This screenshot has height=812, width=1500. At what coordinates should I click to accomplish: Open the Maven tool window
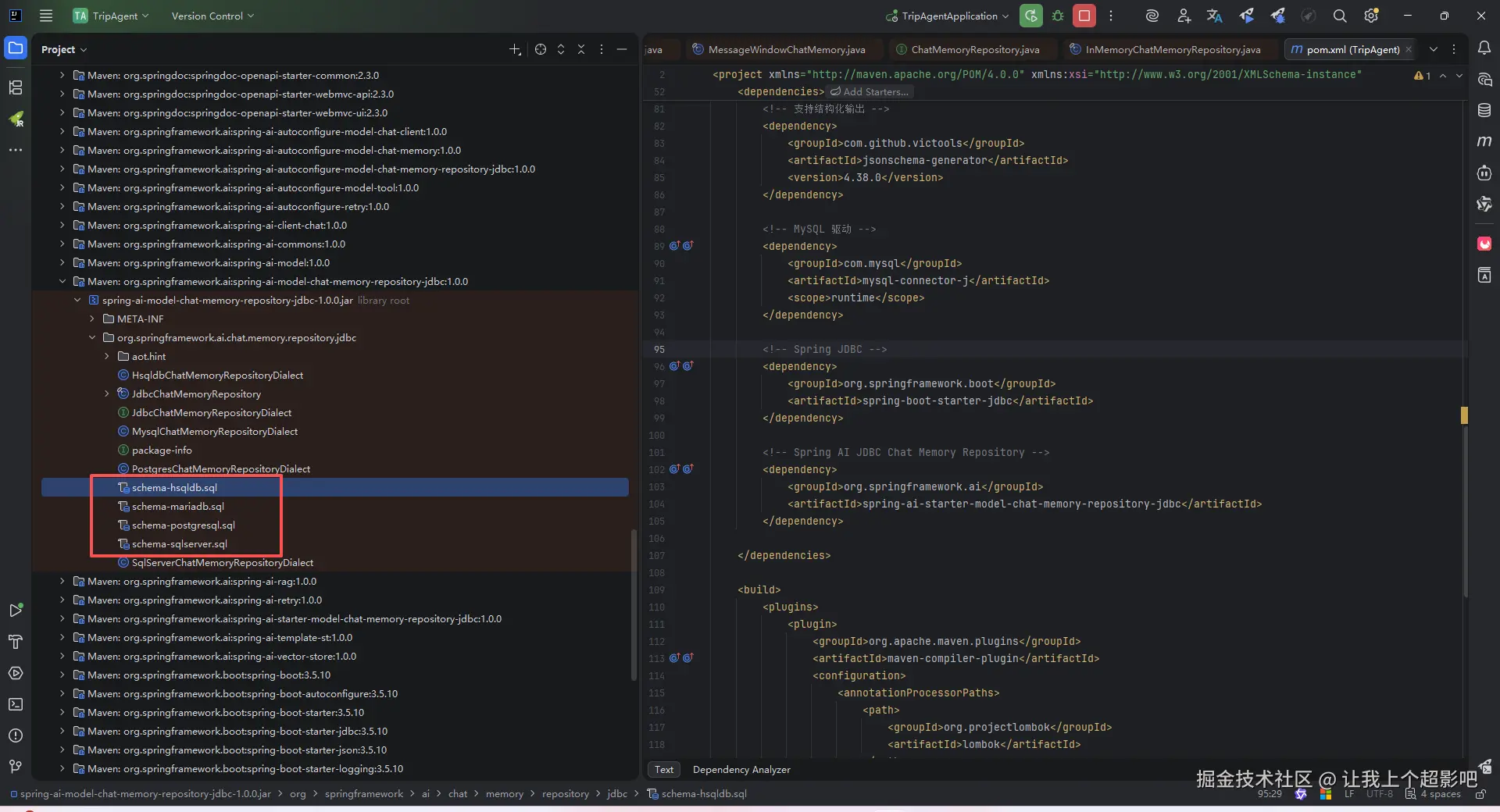(1484, 141)
